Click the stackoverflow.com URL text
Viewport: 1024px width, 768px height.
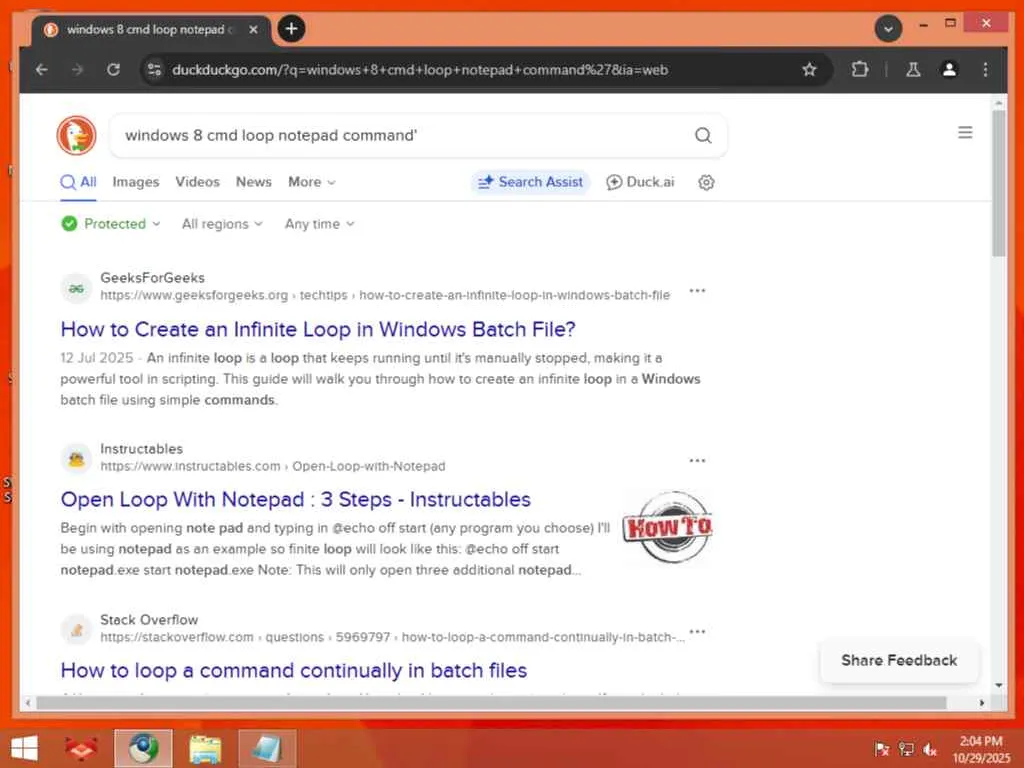pyautogui.click(x=392, y=637)
